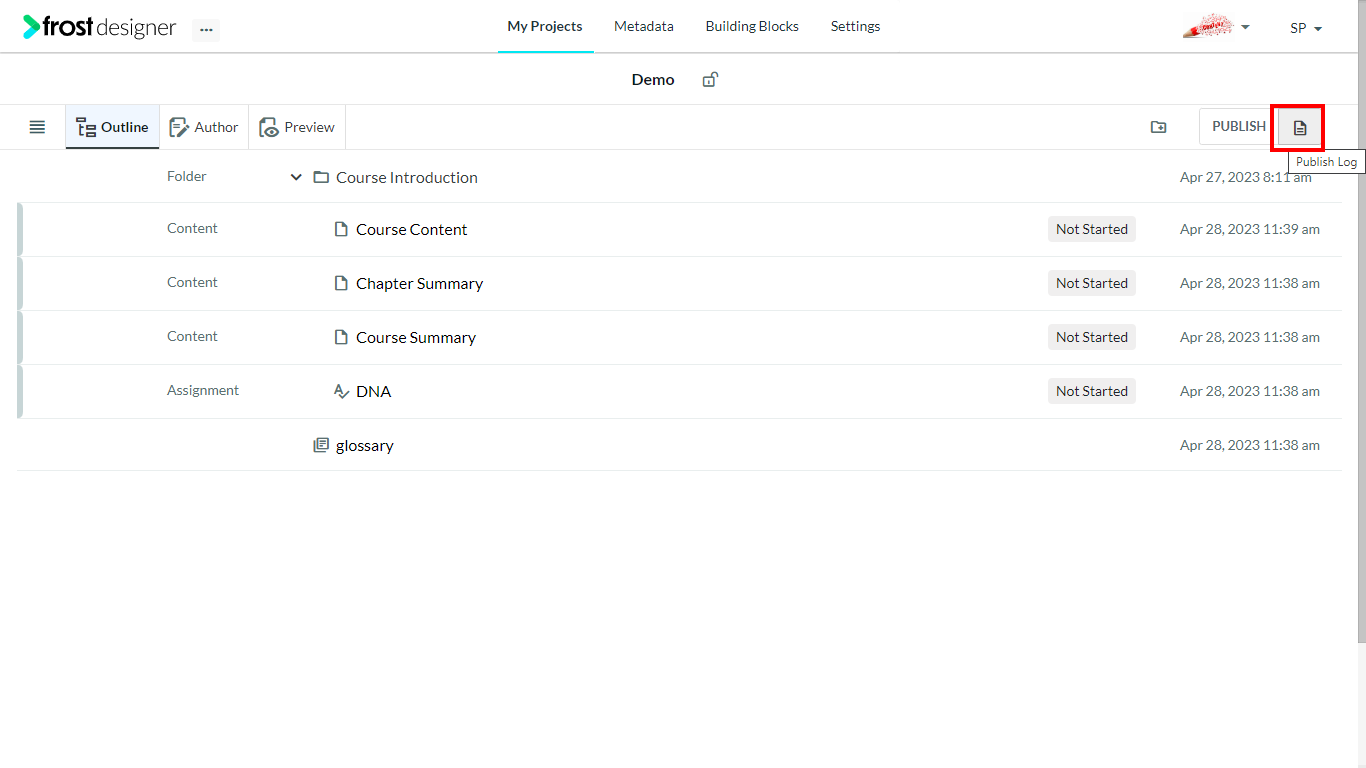
Task: Select the Chapter Summary item
Action: click(x=420, y=283)
